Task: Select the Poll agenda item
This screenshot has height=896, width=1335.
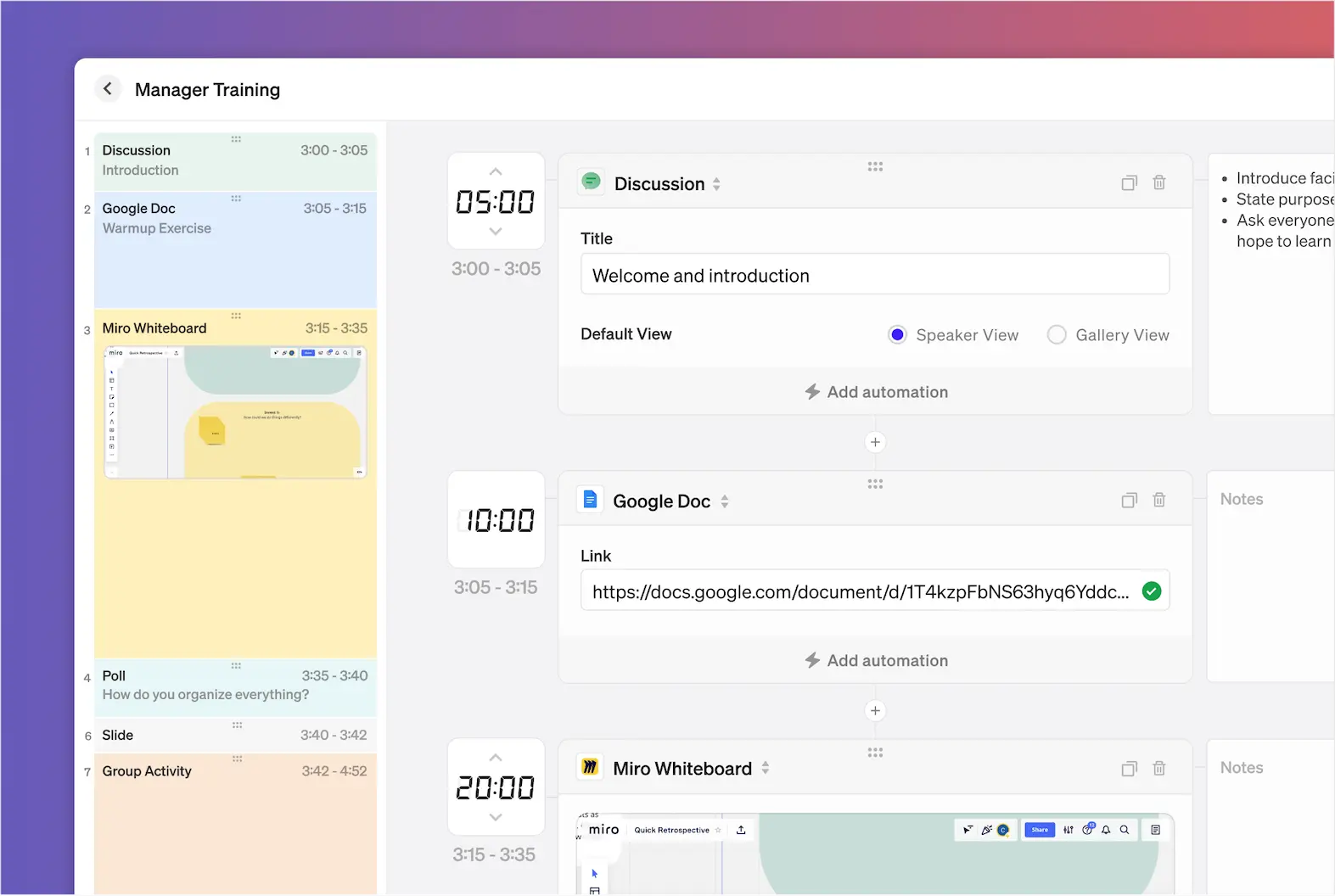Action: coord(235,686)
